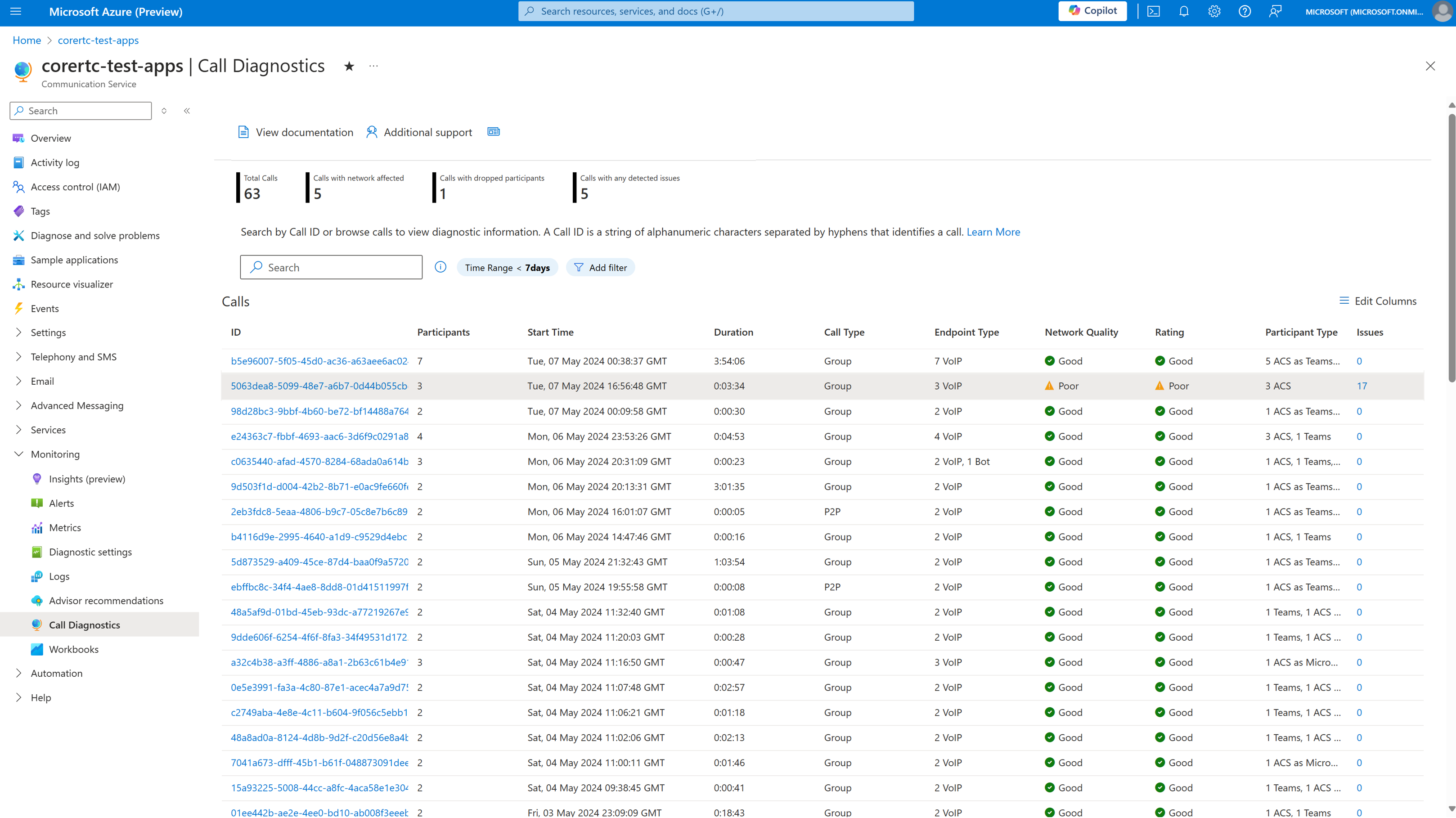The image size is (1456, 818).
Task: Toggle the favorite star for corertc-test-apps
Action: (349, 65)
